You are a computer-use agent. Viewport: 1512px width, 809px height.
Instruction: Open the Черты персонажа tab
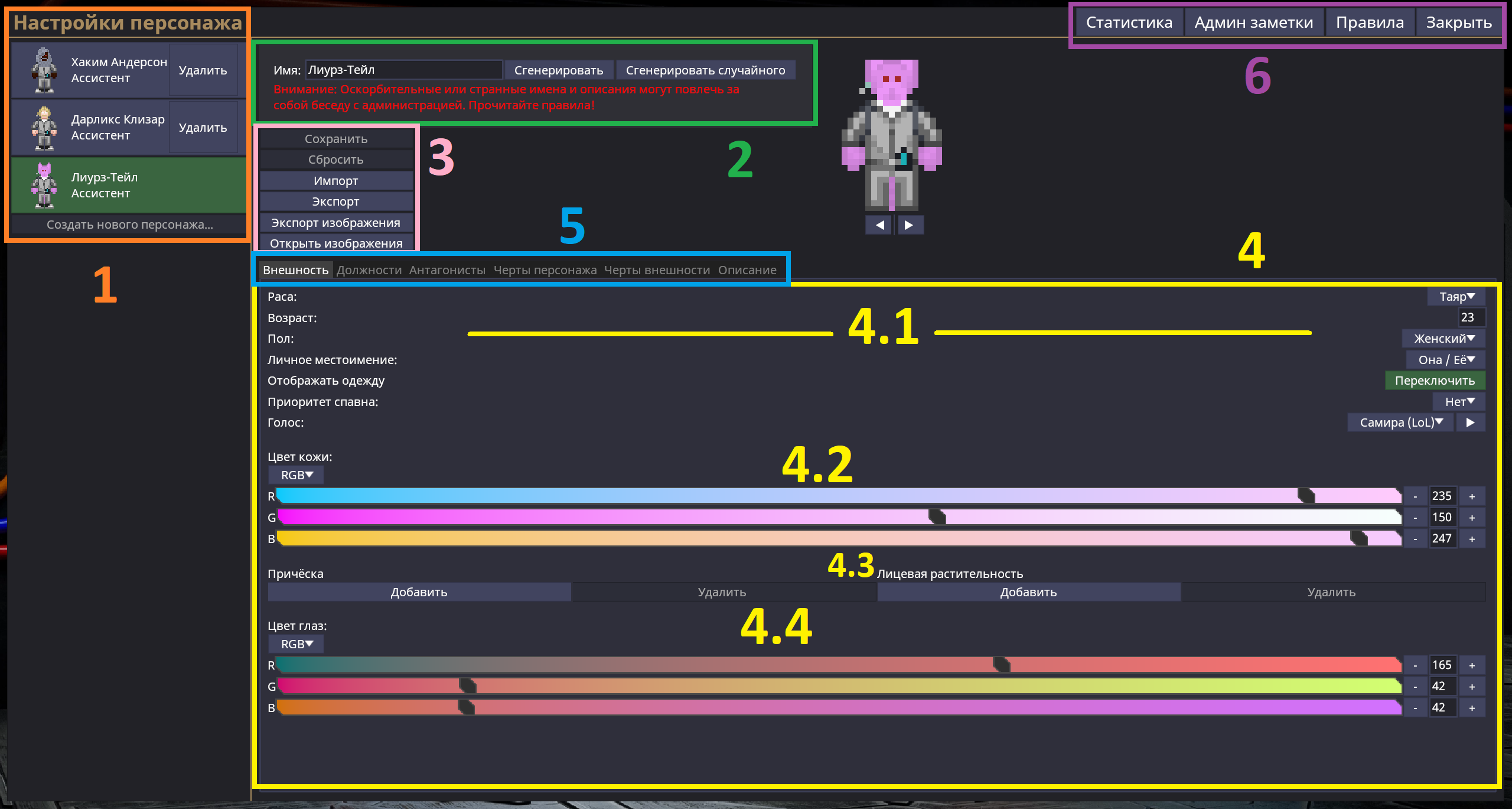[545, 270]
